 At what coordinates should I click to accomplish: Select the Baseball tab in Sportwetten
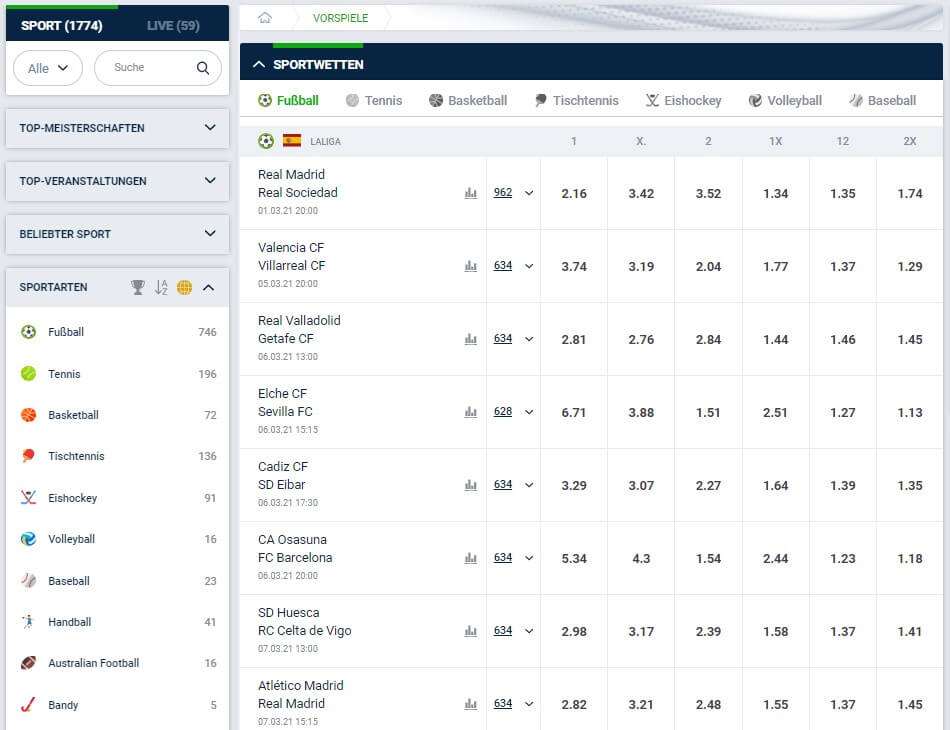point(882,101)
